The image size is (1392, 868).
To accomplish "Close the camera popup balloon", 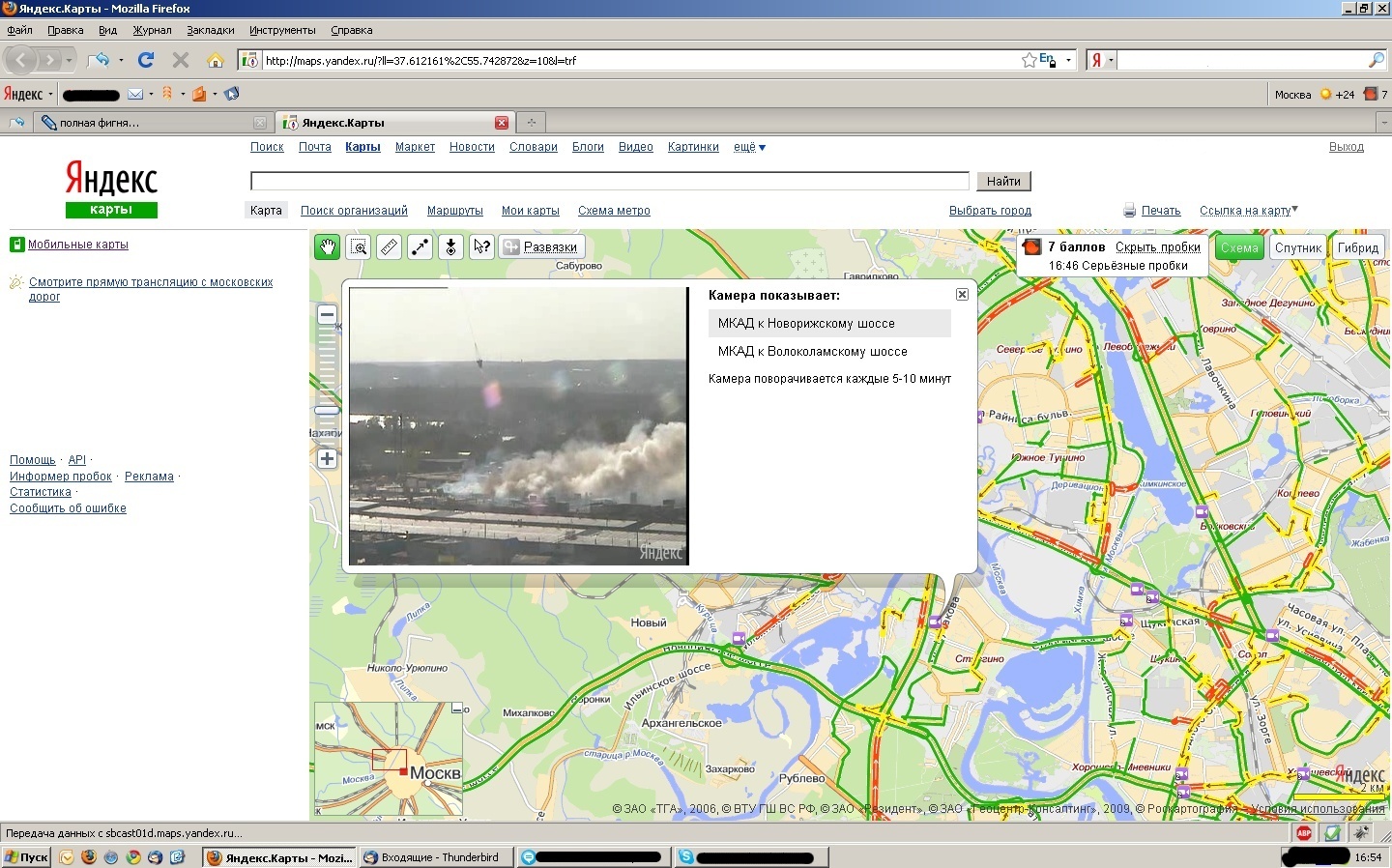I will tap(962, 294).
